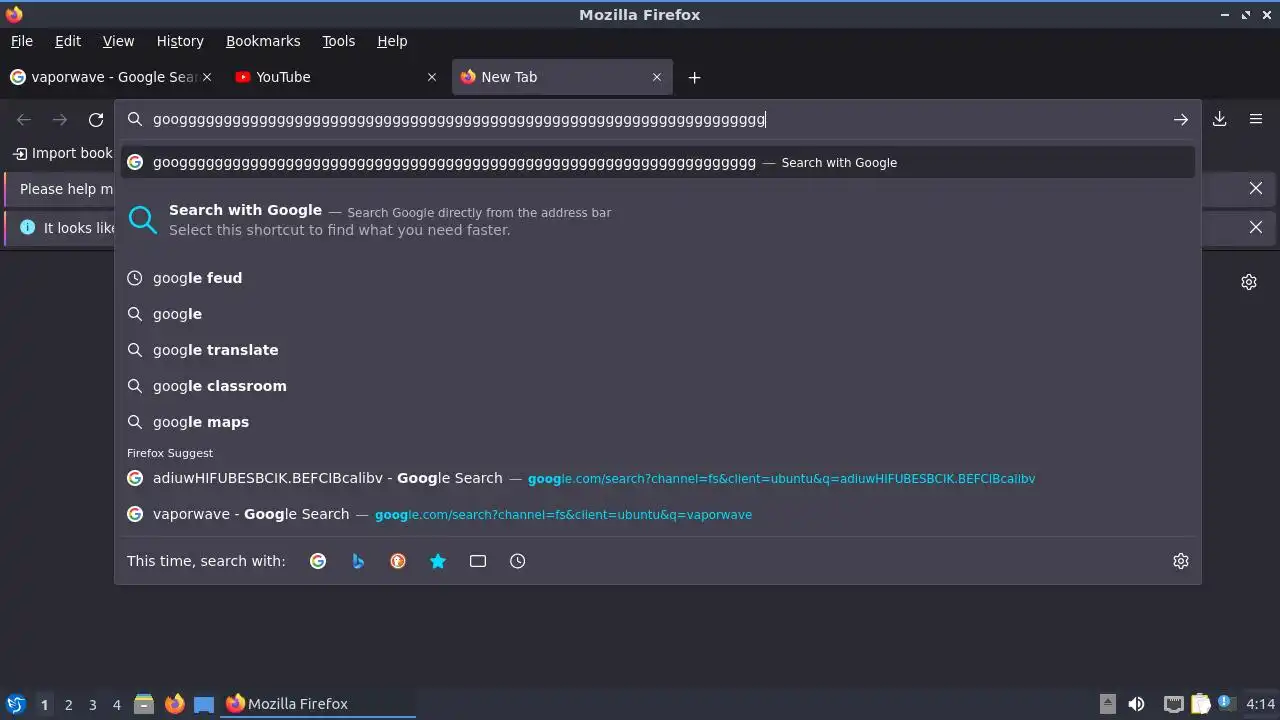Image resolution: width=1280 pixels, height=720 pixels.
Task: Open the File menu
Action: tap(22, 41)
